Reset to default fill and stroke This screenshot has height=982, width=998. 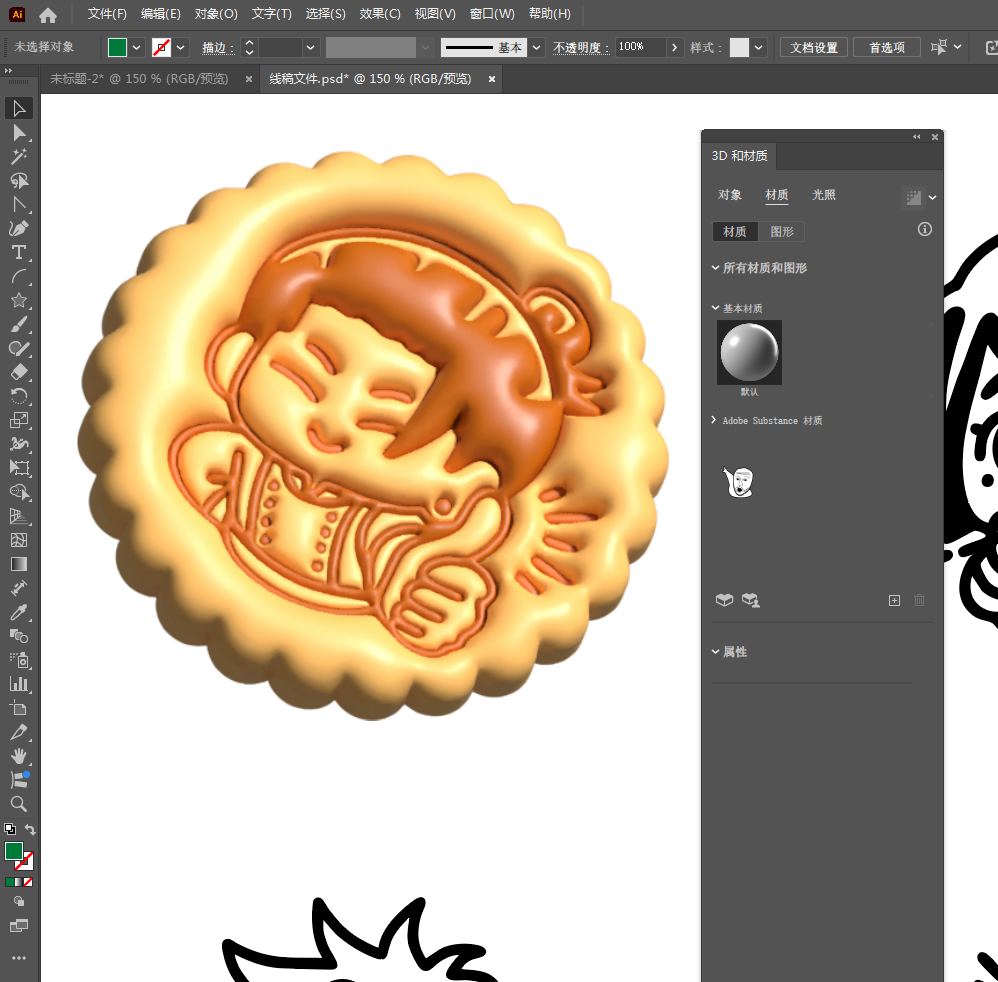(x=10, y=829)
